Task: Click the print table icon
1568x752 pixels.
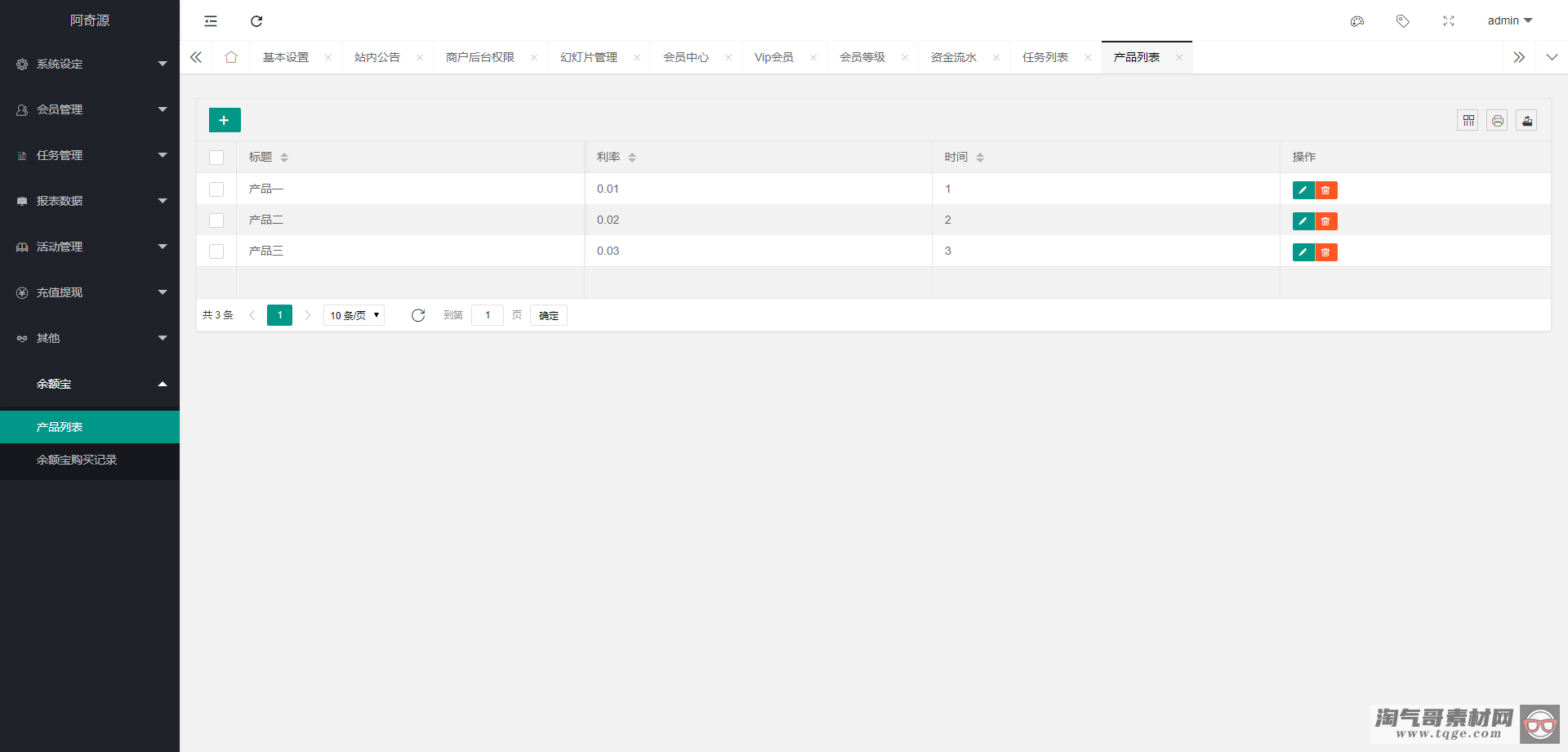Action: (1498, 121)
